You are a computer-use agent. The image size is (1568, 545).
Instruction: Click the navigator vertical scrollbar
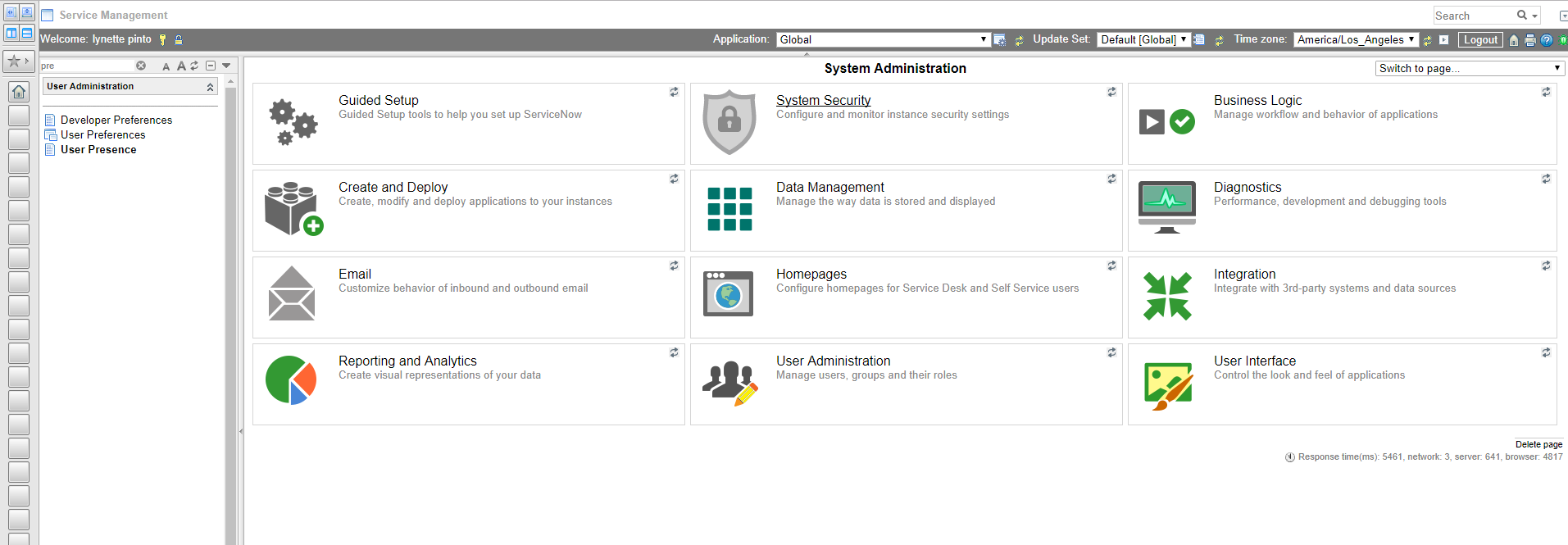pos(231,311)
